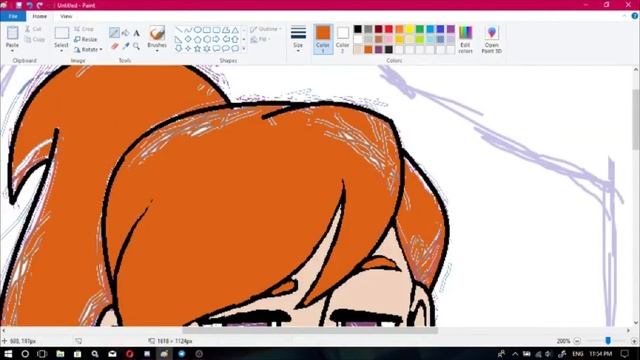Select the Magnifier tool

pyautogui.click(x=136, y=46)
